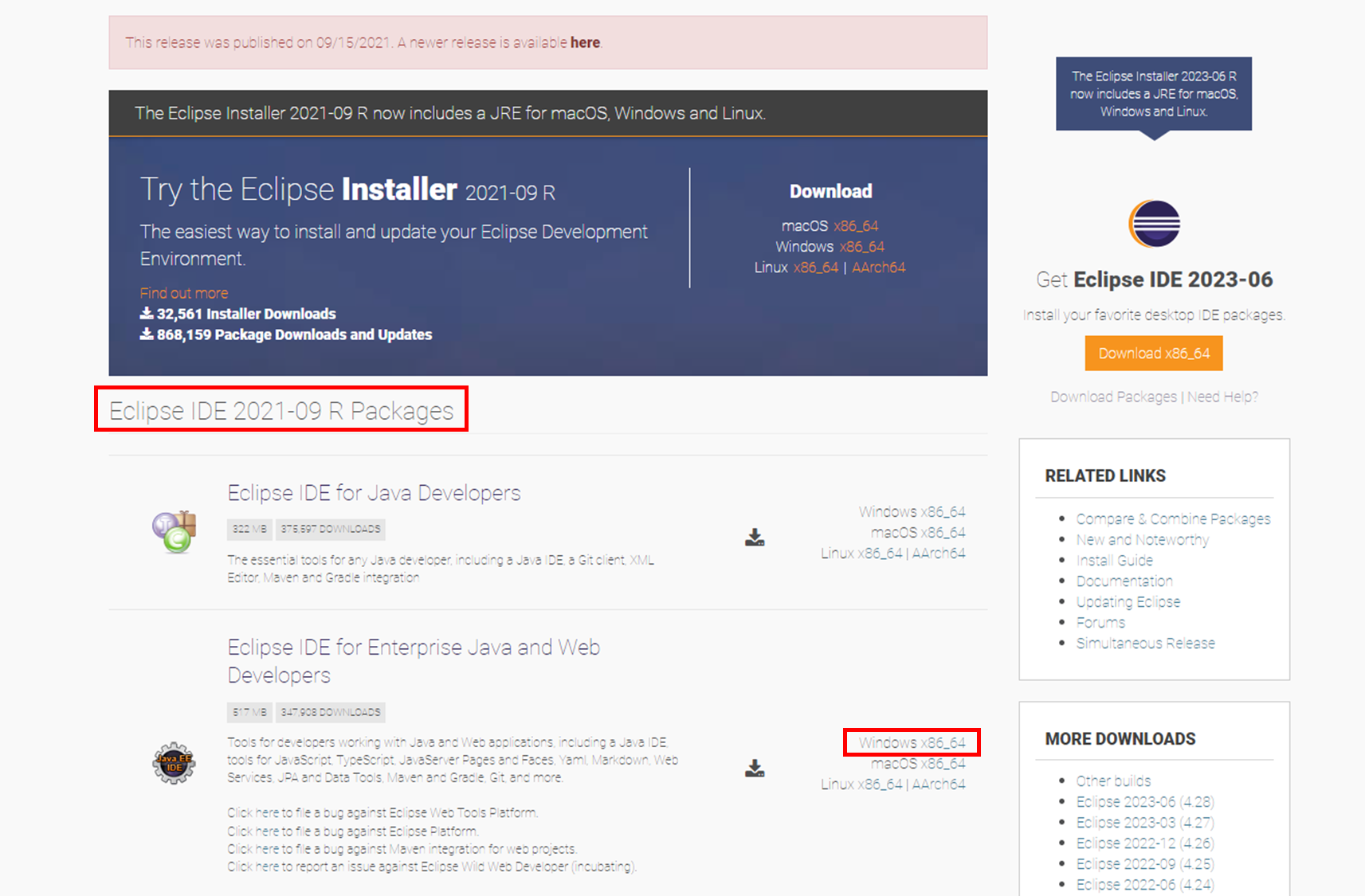The height and width of the screenshot is (896, 1365).
Task: Open Compare & Combine Packages link
Action: (1173, 518)
